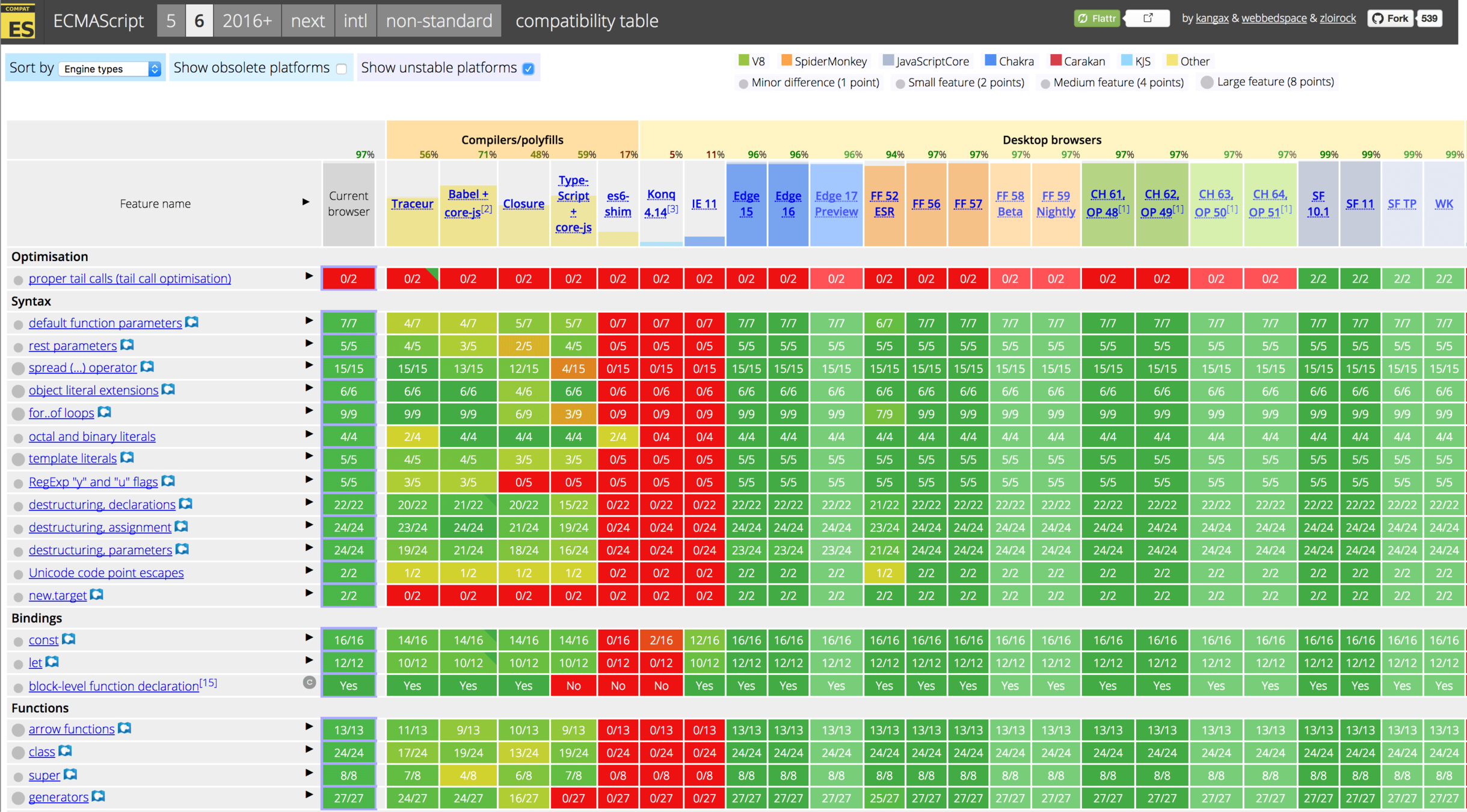Open the non-standard tab
The image size is (1467, 812).
(x=438, y=20)
